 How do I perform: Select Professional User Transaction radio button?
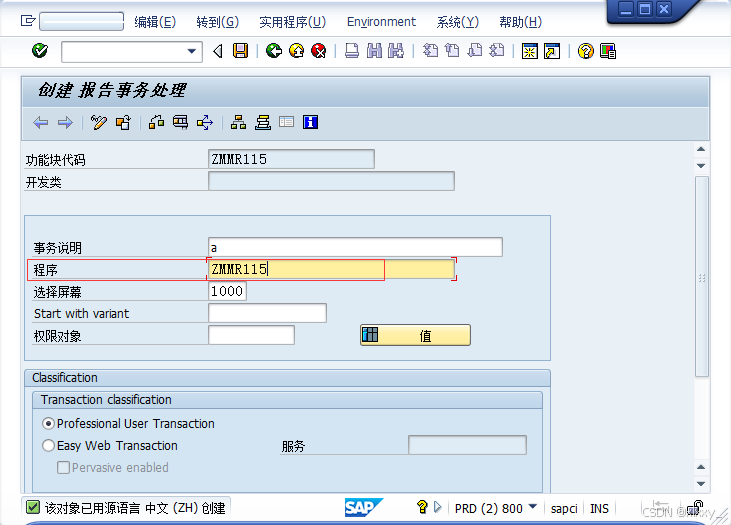click(48, 423)
